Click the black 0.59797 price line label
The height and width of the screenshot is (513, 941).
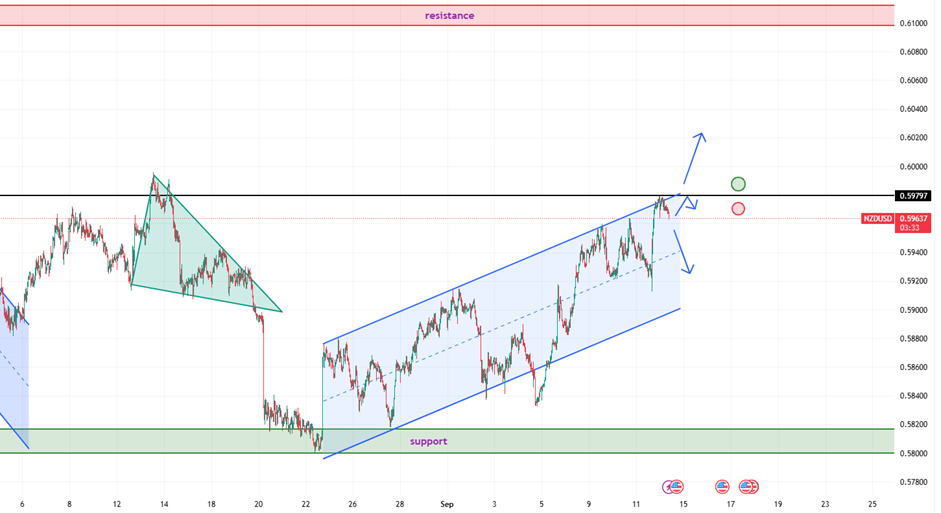[913, 196]
